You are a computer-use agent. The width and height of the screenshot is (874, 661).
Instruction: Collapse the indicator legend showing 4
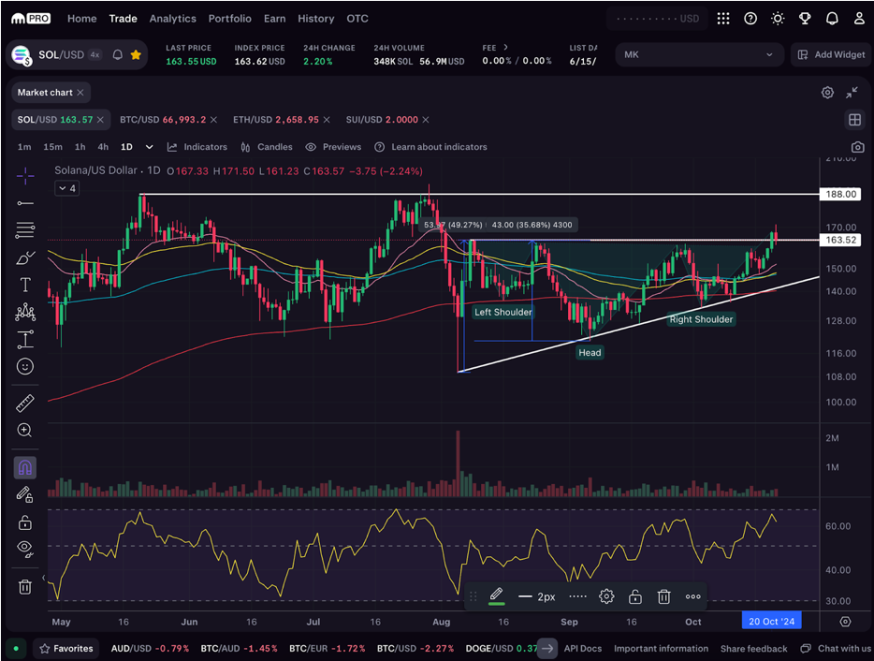pos(66,188)
